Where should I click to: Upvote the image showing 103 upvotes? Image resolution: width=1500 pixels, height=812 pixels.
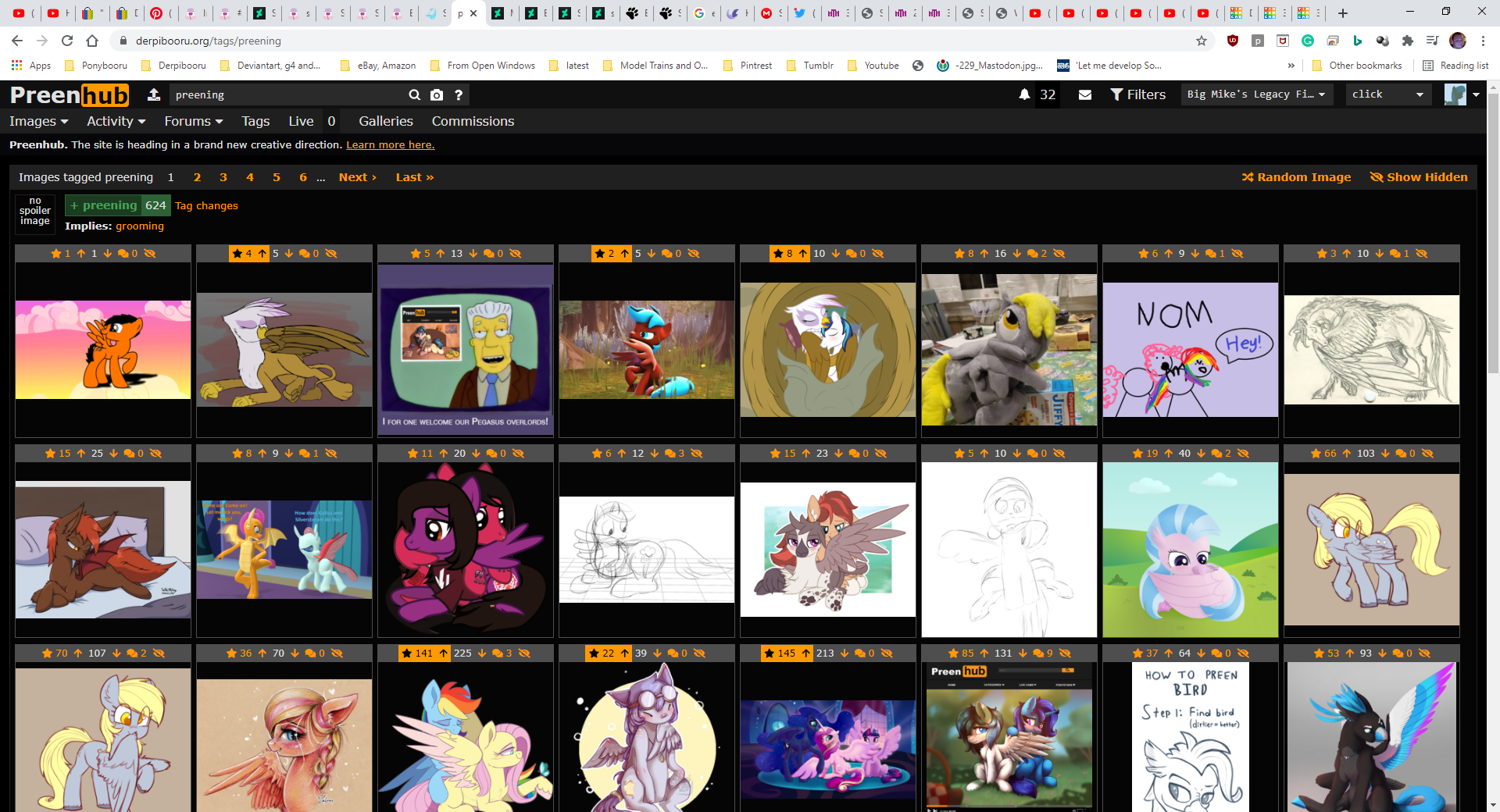click(1347, 454)
